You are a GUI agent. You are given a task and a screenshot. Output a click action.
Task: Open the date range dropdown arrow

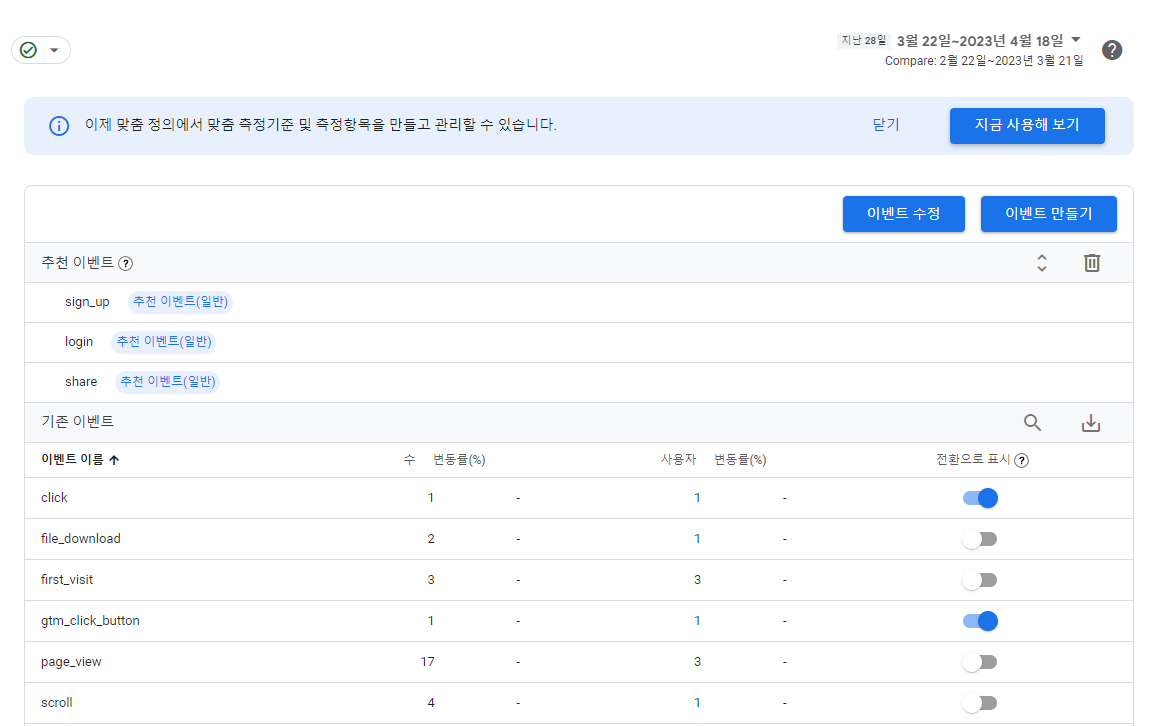click(1076, 40)
